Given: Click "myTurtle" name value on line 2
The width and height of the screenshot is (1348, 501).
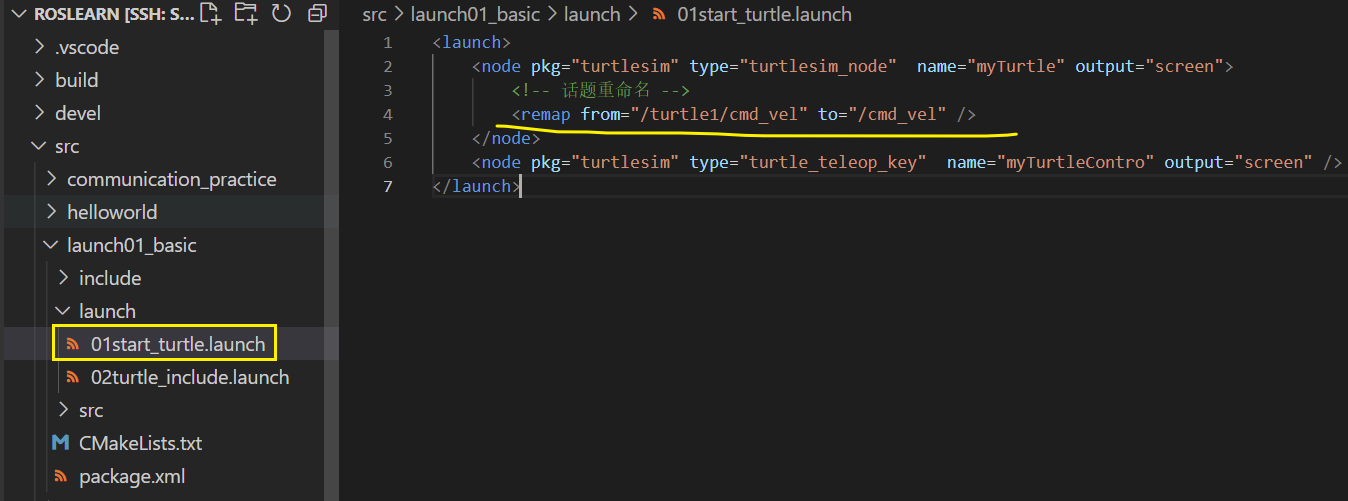Looking at the screenshot, I should pyautogui.click(x=1014, y=66).
